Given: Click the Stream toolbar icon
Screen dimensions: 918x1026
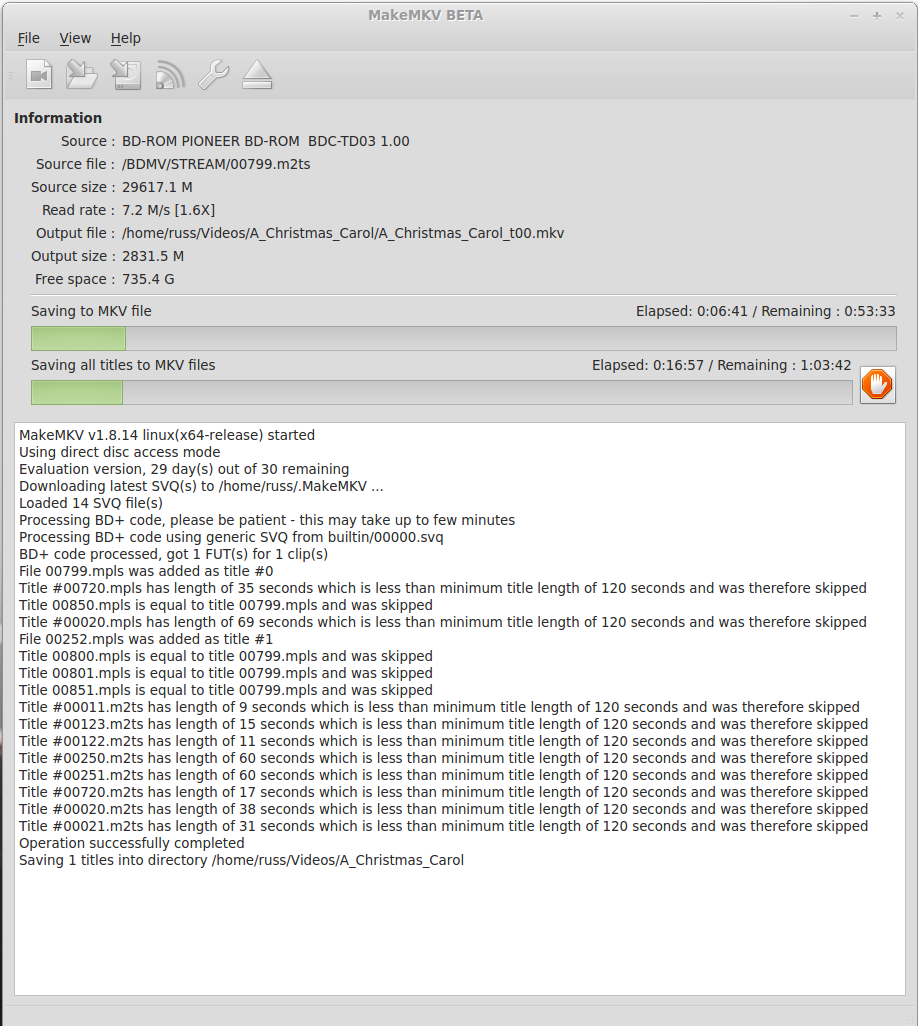Looking at the screenshot, I should [170, 75].
